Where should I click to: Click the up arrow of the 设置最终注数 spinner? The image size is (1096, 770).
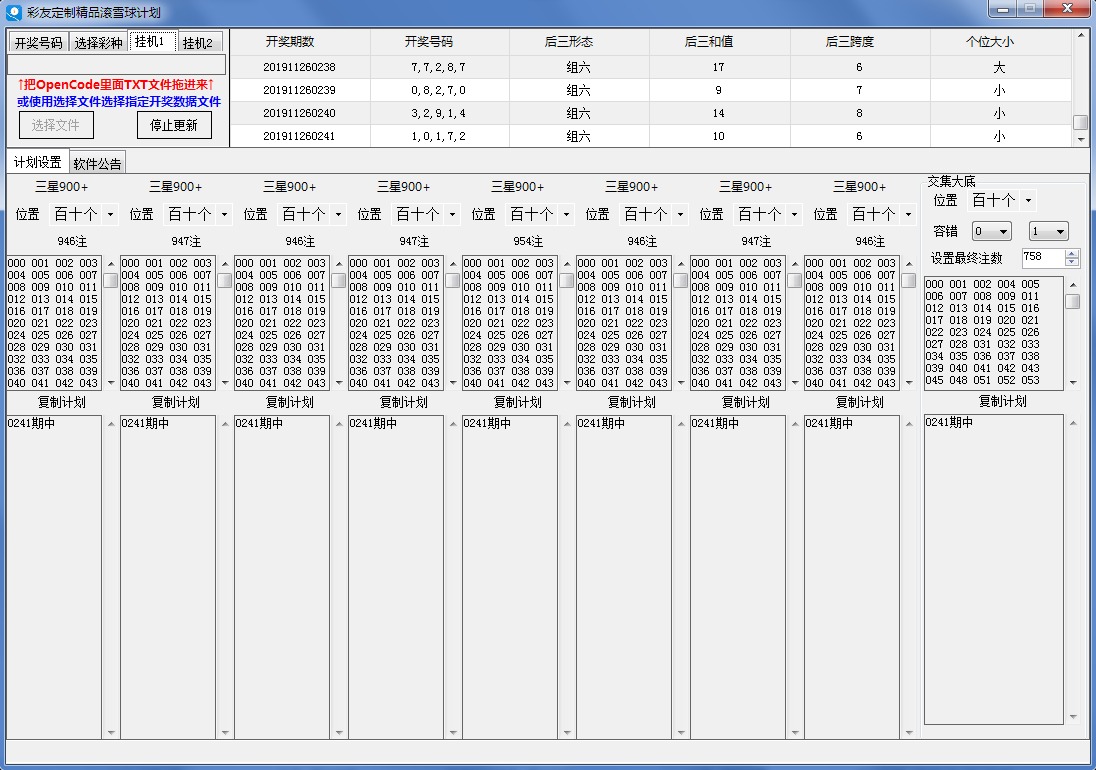click(x=1072, y=254)
